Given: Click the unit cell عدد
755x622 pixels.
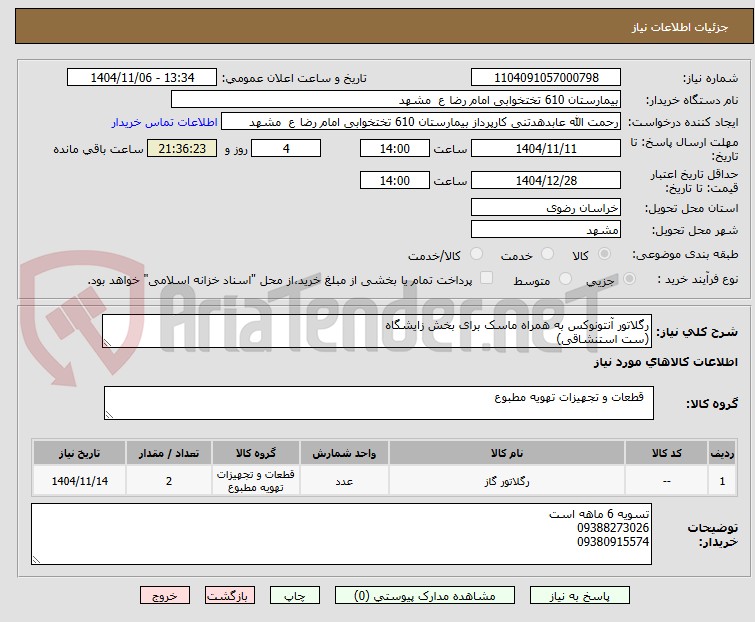Looking at the screenshot, I should click(x=344, y=481).
